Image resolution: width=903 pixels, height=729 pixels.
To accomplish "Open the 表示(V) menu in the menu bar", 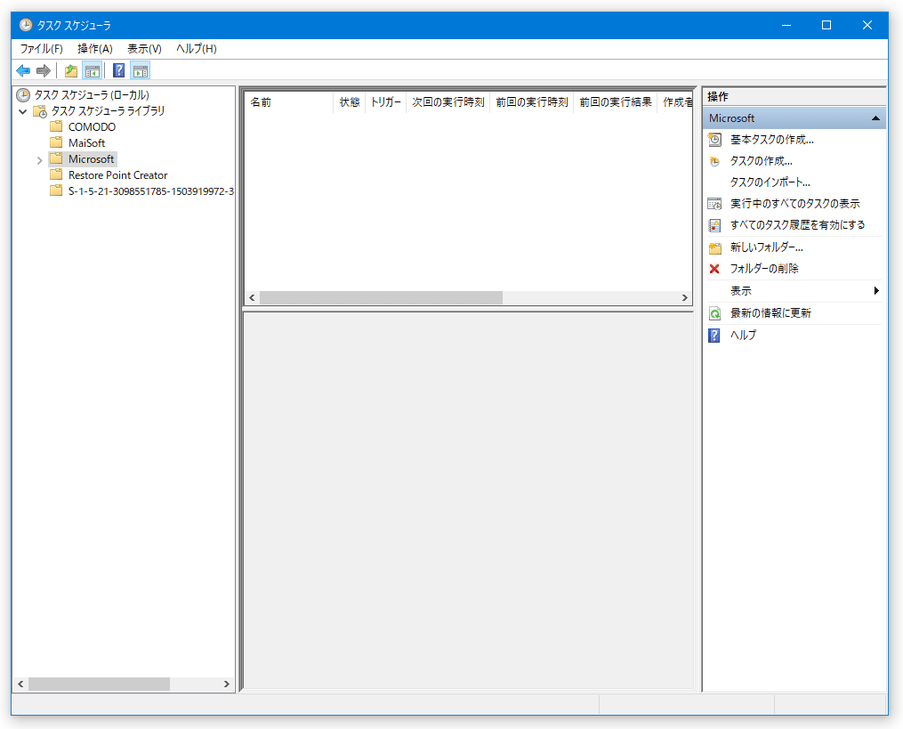I will 145,49.
